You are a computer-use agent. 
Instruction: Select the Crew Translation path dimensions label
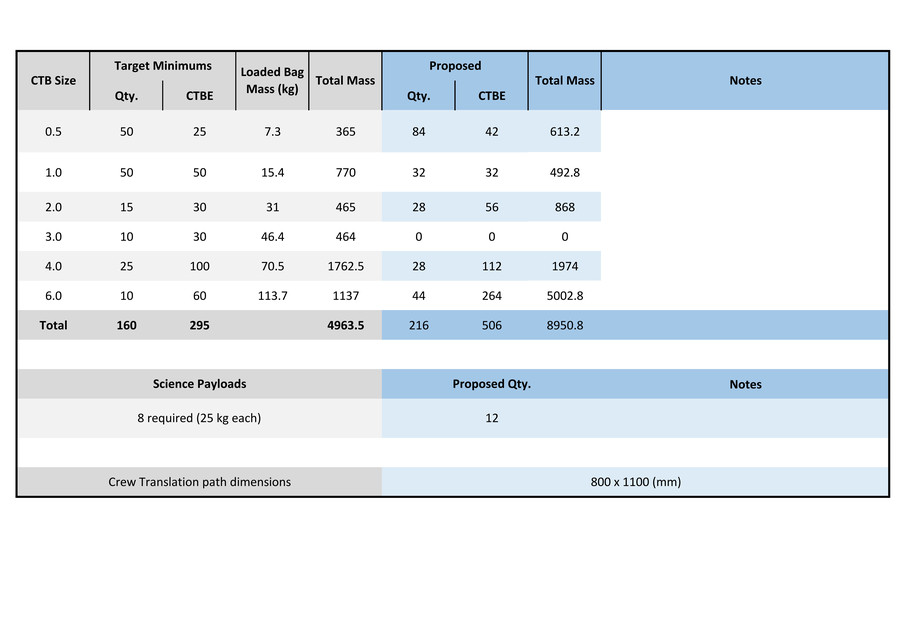(x=199, y=482)
